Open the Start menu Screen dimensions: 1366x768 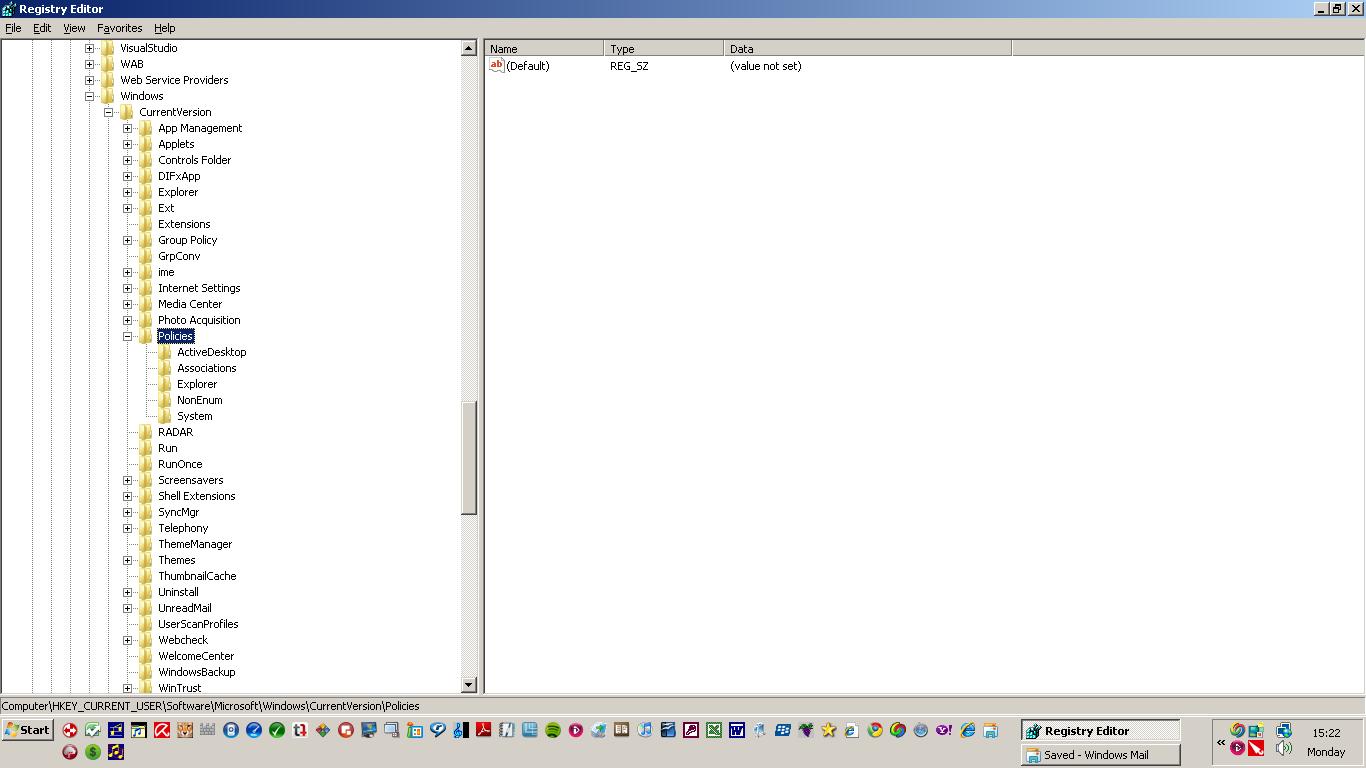(x=28, y=730)
